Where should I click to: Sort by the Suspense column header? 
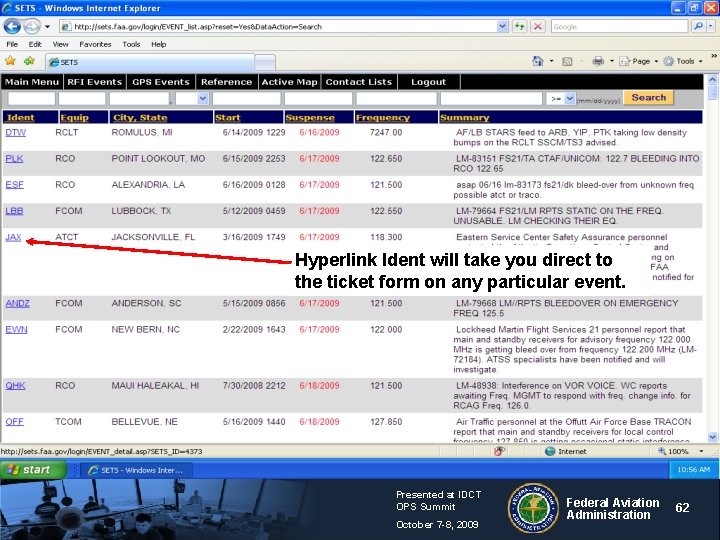click(x=310, y=118)
